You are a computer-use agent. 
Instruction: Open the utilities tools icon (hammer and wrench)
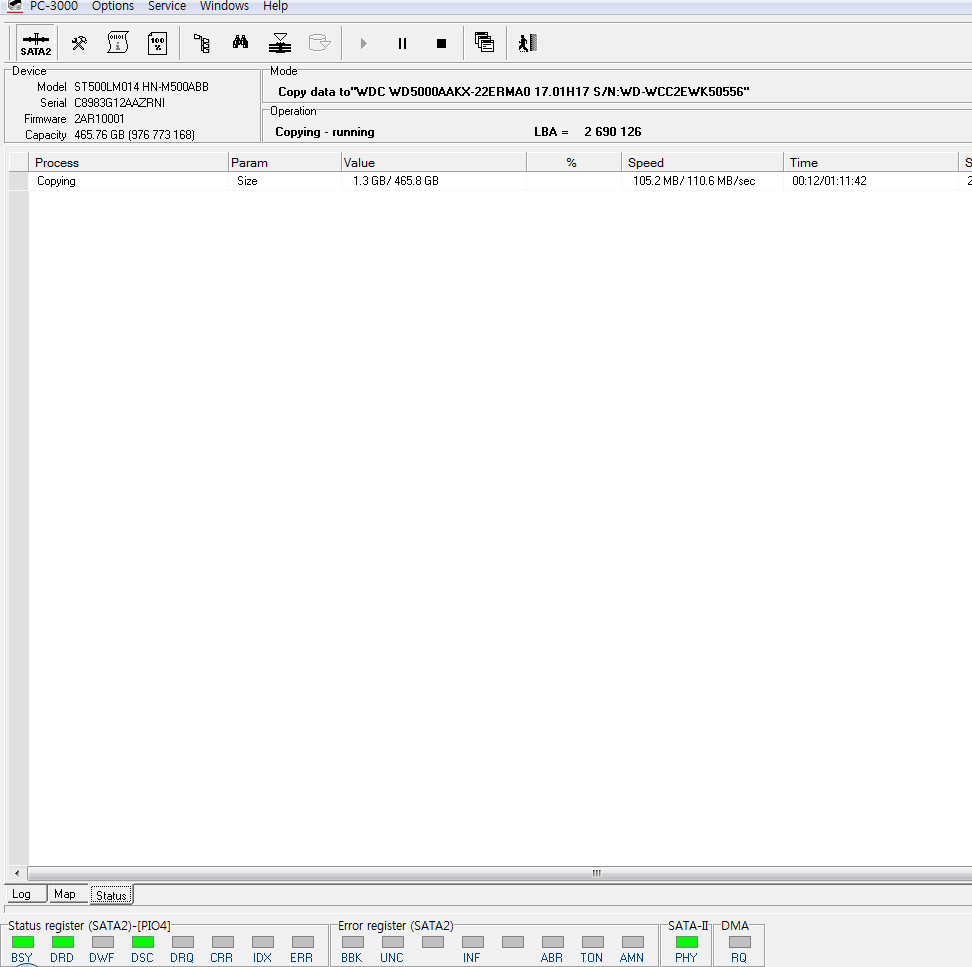click(79, 43)
